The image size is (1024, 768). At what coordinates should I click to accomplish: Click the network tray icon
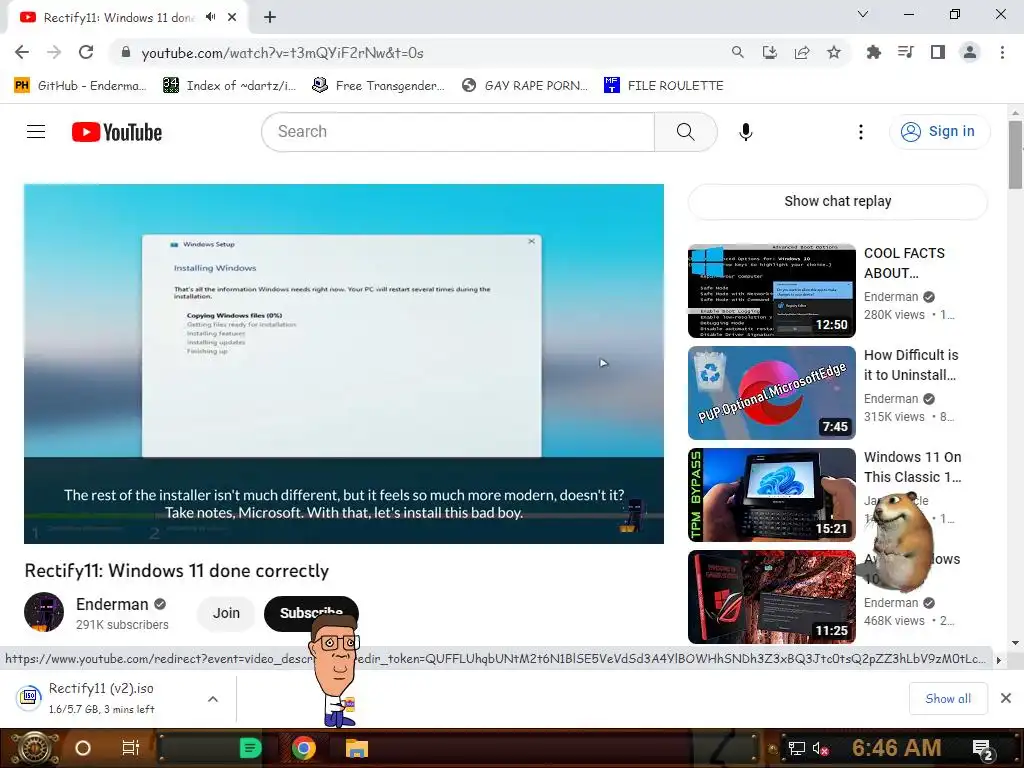click(x=796, y=748)
